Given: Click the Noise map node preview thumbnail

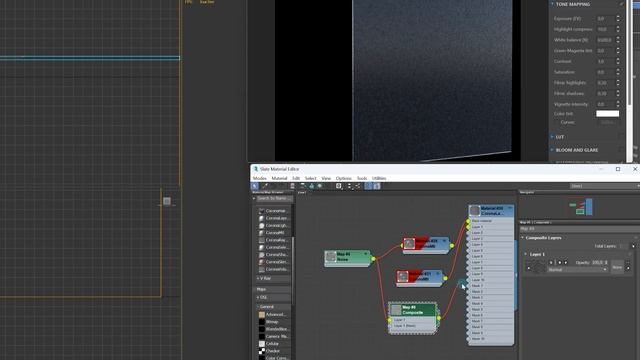Looking at the screenshot, I should click(331, 256).
